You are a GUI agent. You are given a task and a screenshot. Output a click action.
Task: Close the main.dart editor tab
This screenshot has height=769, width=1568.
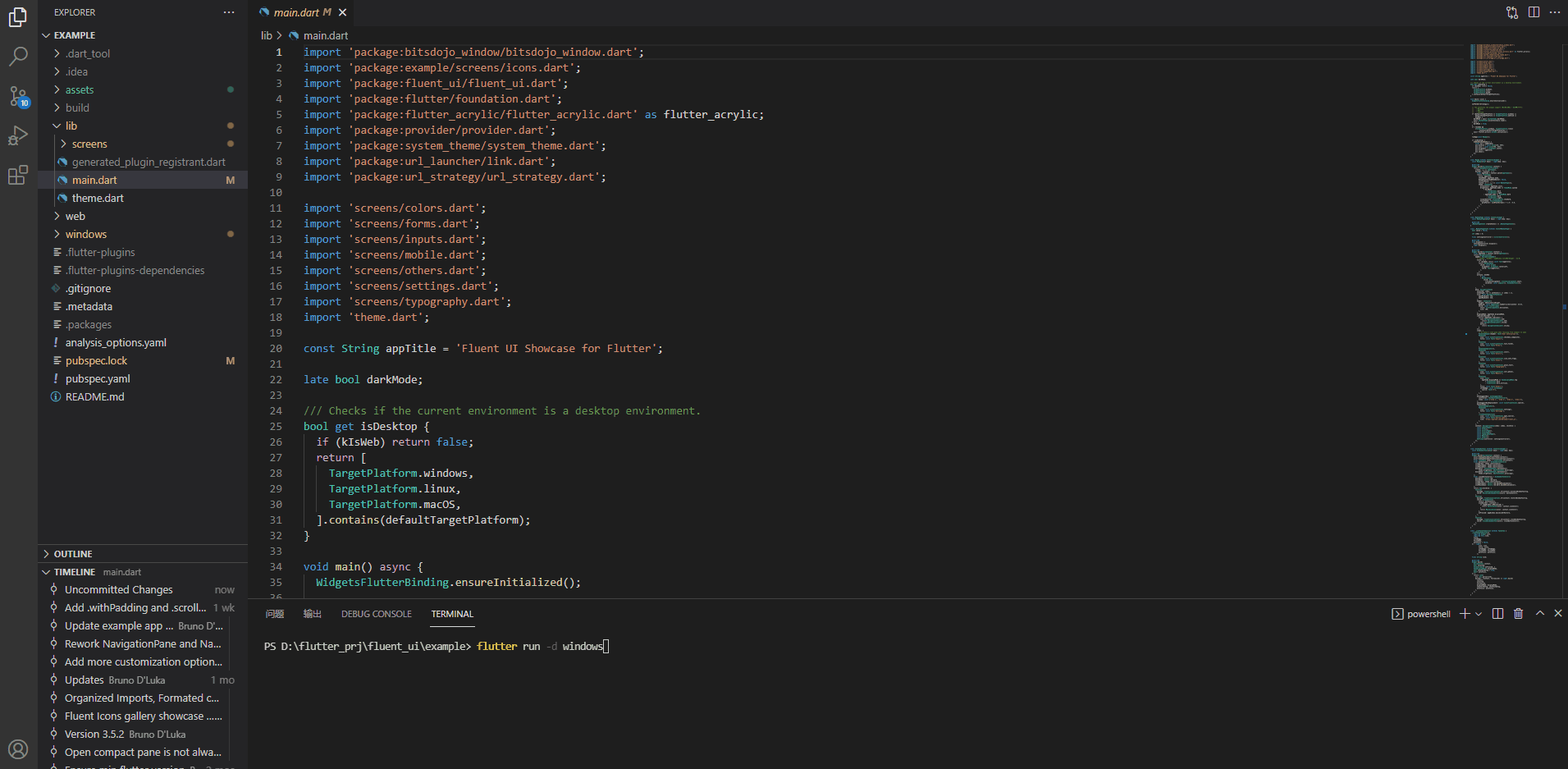[x=342, y=12]
